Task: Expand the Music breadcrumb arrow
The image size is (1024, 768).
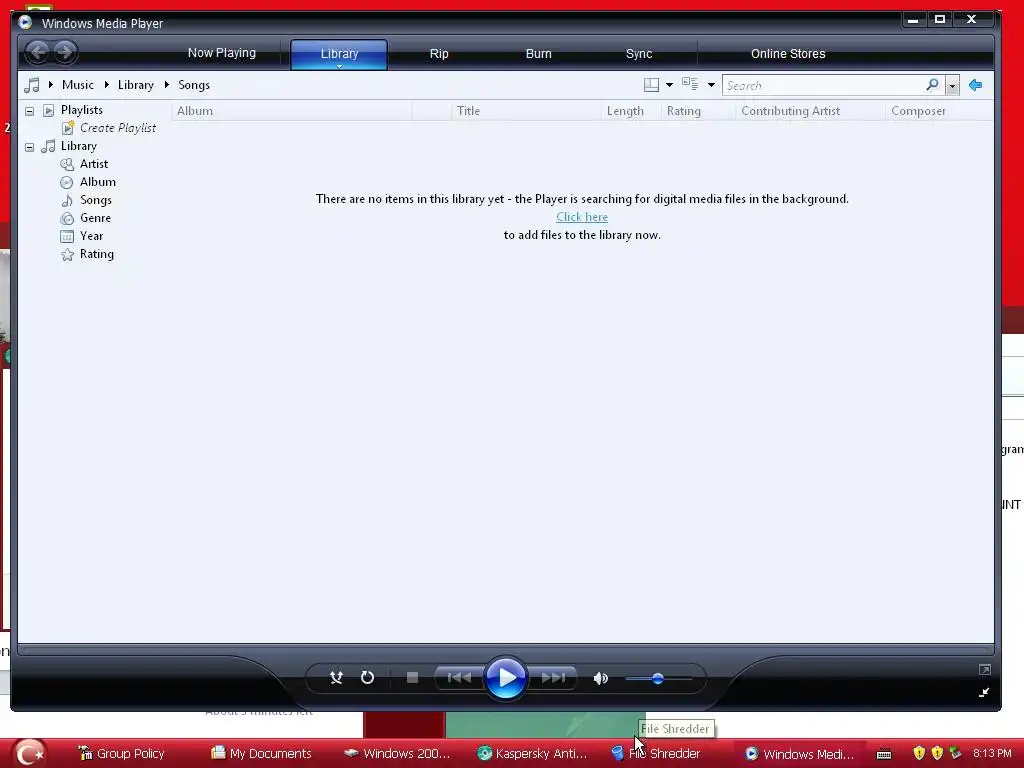Action: [x=51, y=85]
